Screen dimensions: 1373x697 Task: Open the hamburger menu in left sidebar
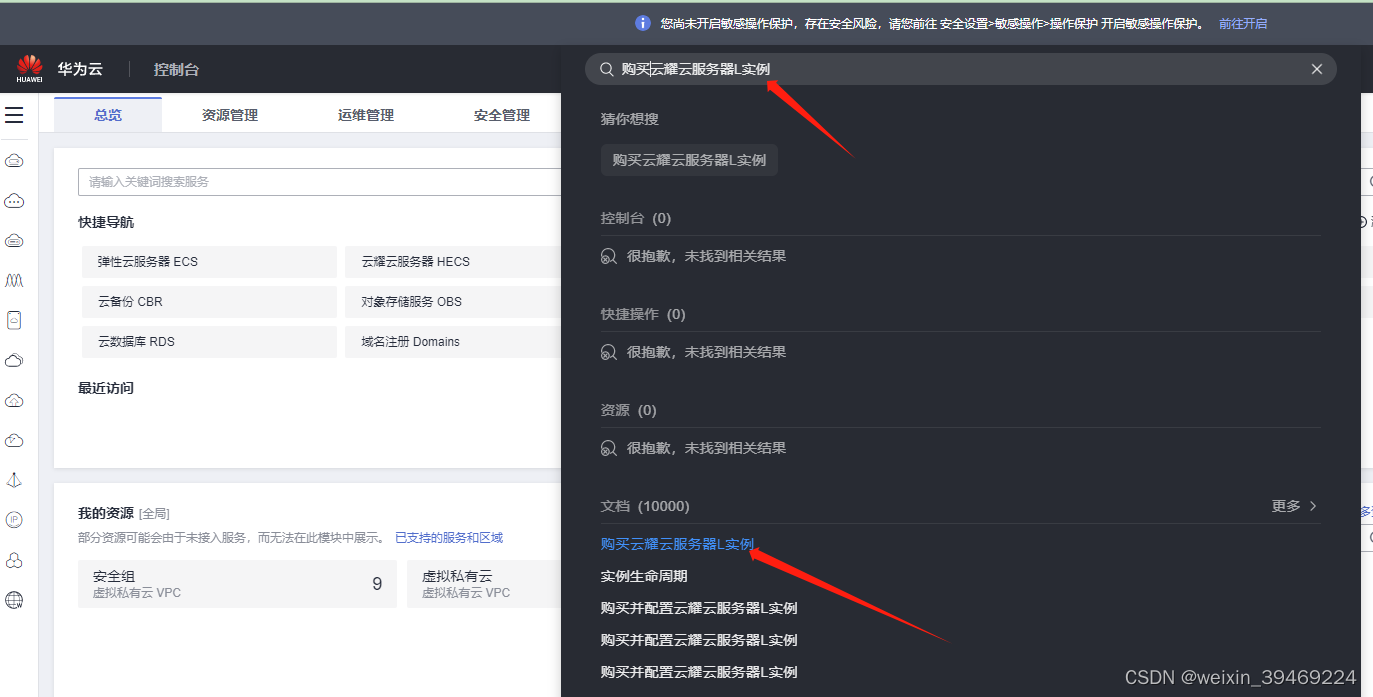(x=14, y=115)
